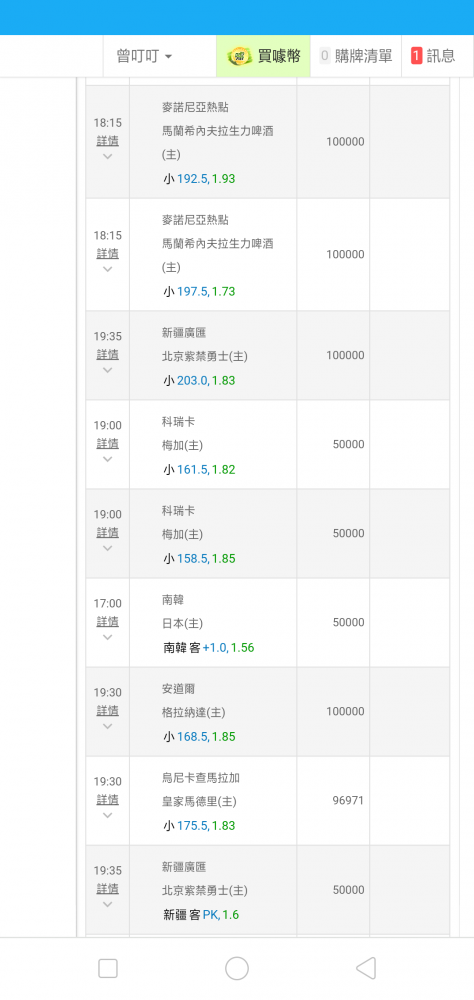Expand chevron under 19:35 新疆 客 PK row
The height and width of the screenshot is (1000, 474).
coord(107,904)
